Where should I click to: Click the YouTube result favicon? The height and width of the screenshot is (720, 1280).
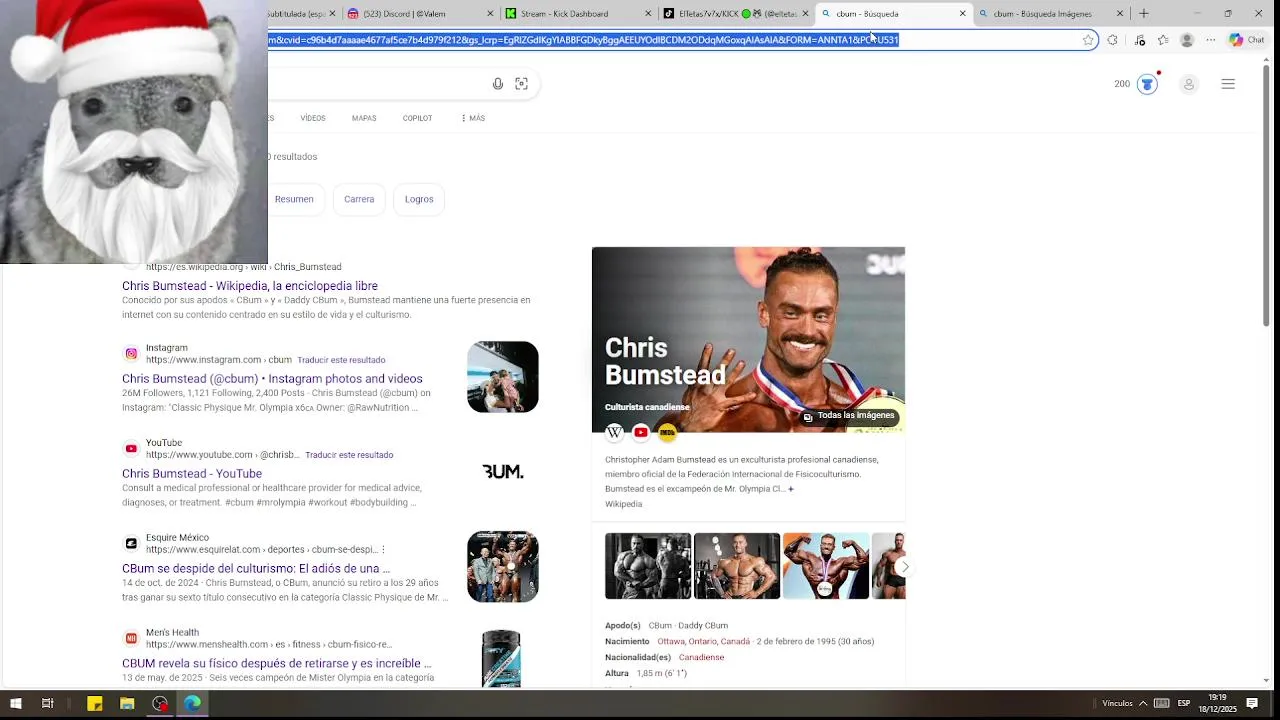pyautogui.click(x=131, y=449)
